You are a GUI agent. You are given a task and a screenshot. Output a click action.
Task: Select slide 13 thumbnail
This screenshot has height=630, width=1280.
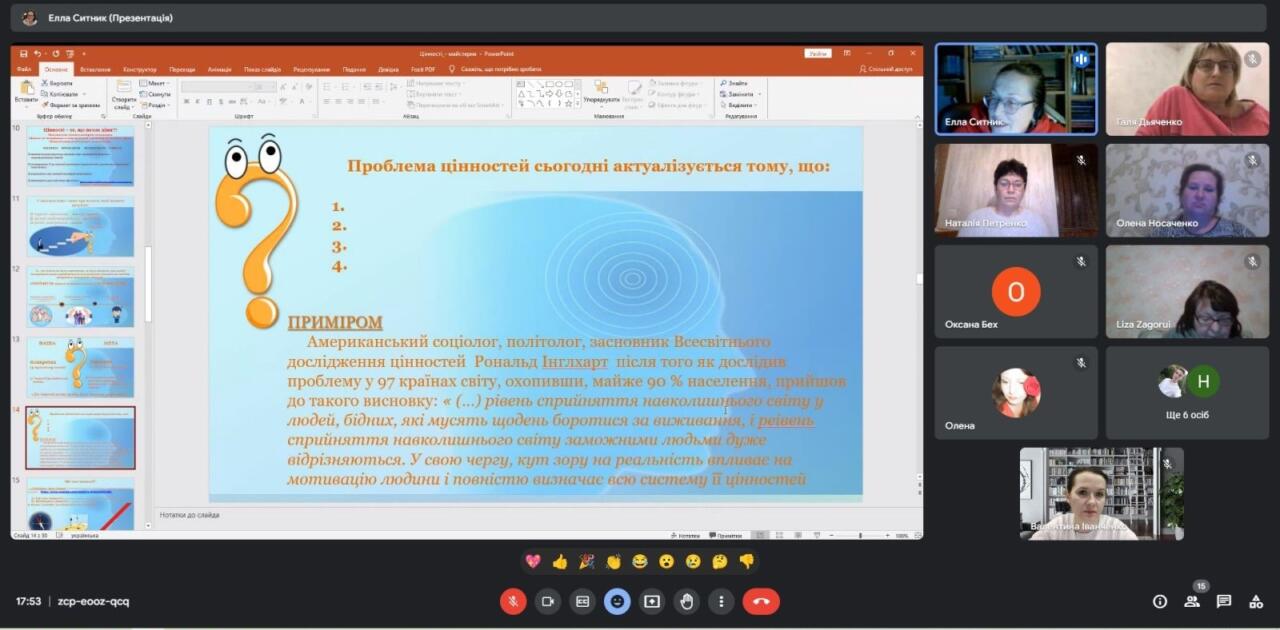80,367
